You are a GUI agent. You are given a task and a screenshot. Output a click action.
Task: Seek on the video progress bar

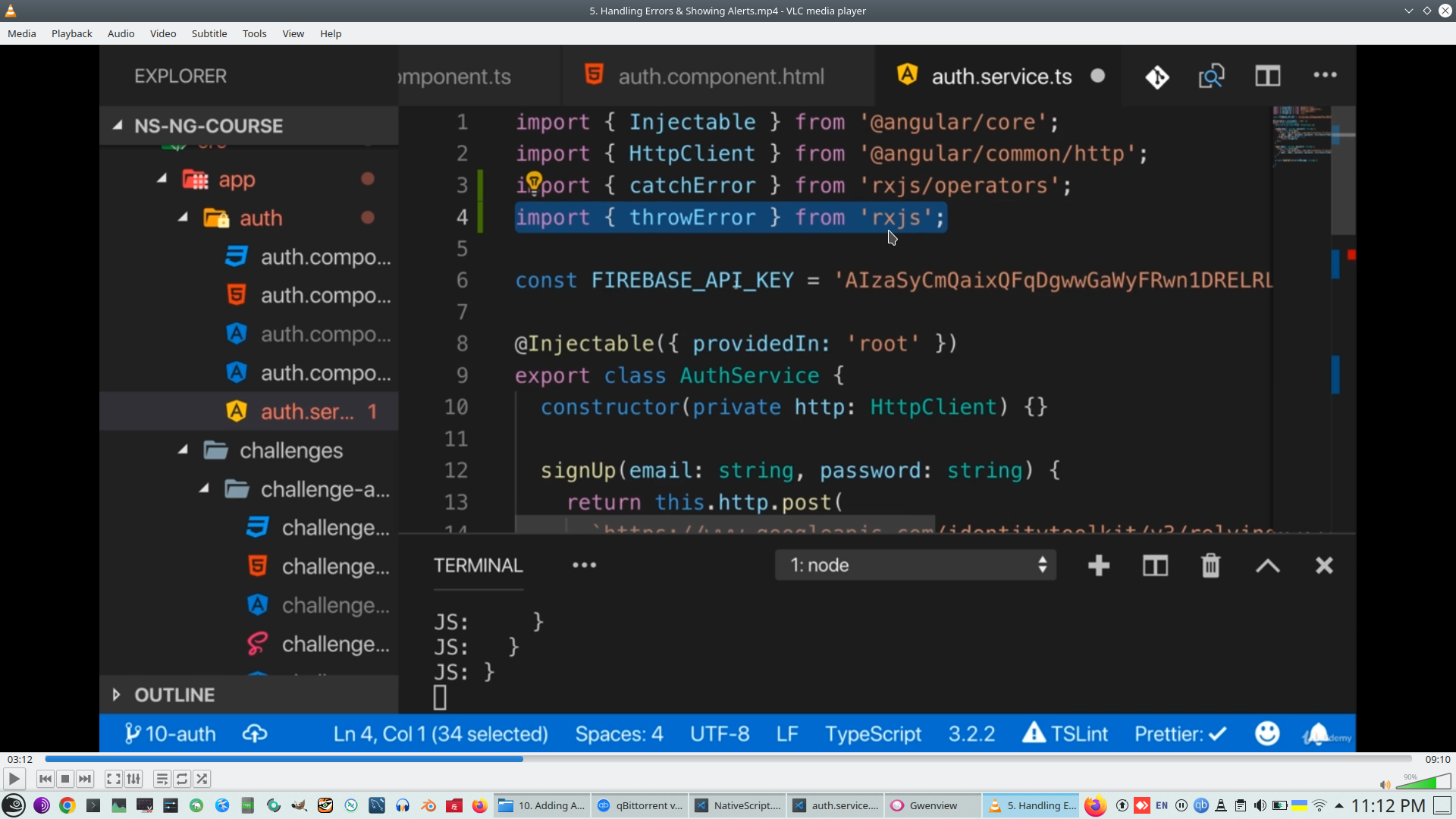(728, 759)
